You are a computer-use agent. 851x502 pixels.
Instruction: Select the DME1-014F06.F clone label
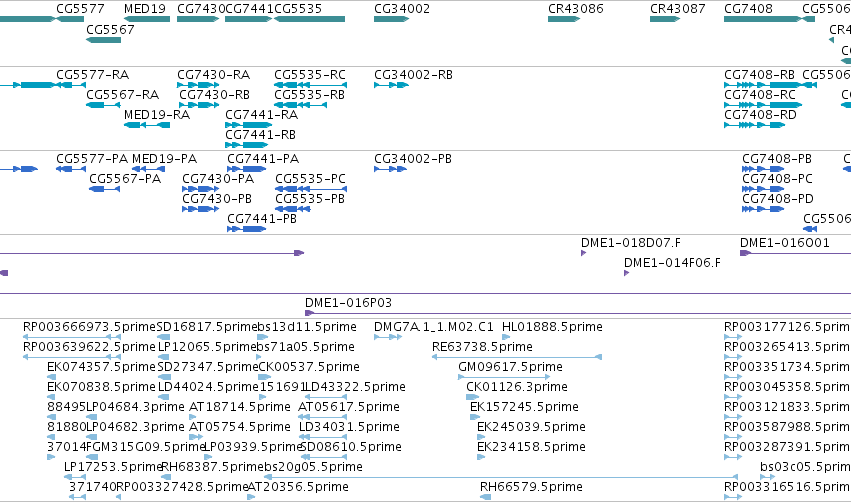click(672, 263)
